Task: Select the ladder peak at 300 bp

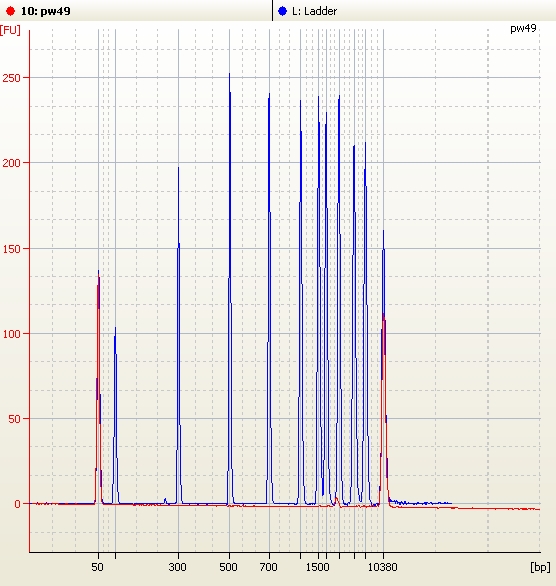Action: 179,336
